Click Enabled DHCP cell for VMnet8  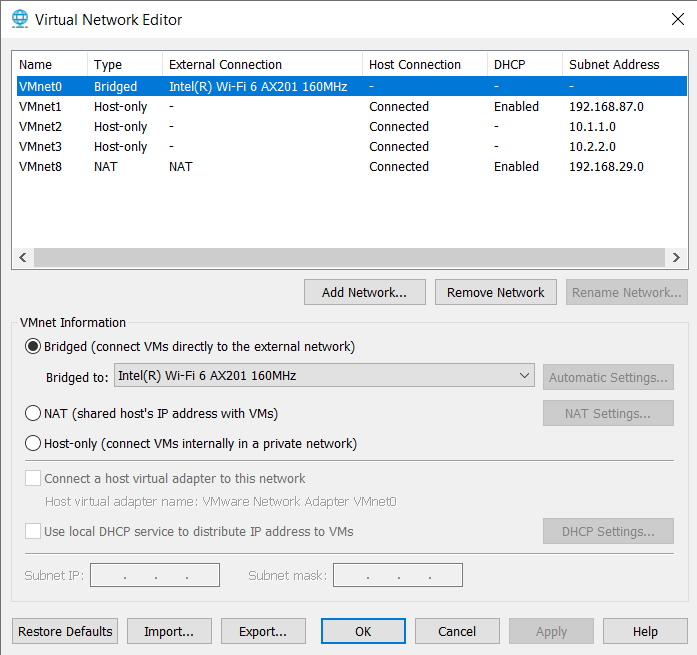[516, 167]
